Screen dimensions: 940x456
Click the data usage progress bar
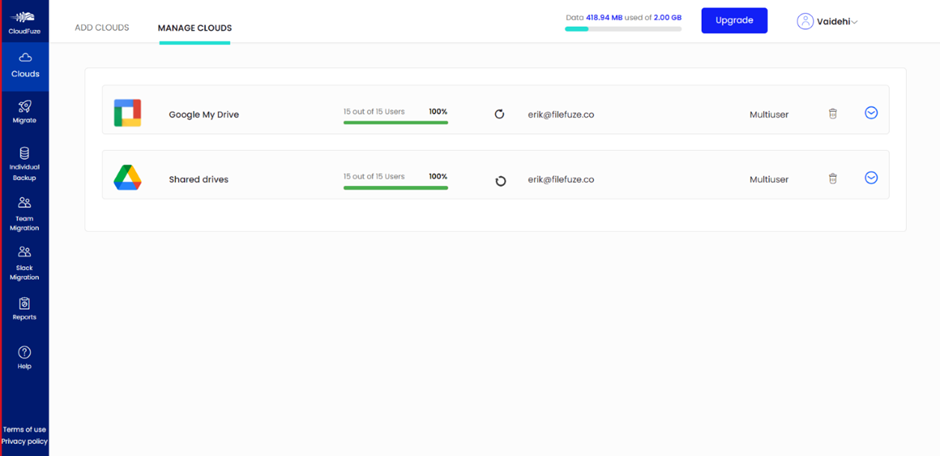click(622, 29)
